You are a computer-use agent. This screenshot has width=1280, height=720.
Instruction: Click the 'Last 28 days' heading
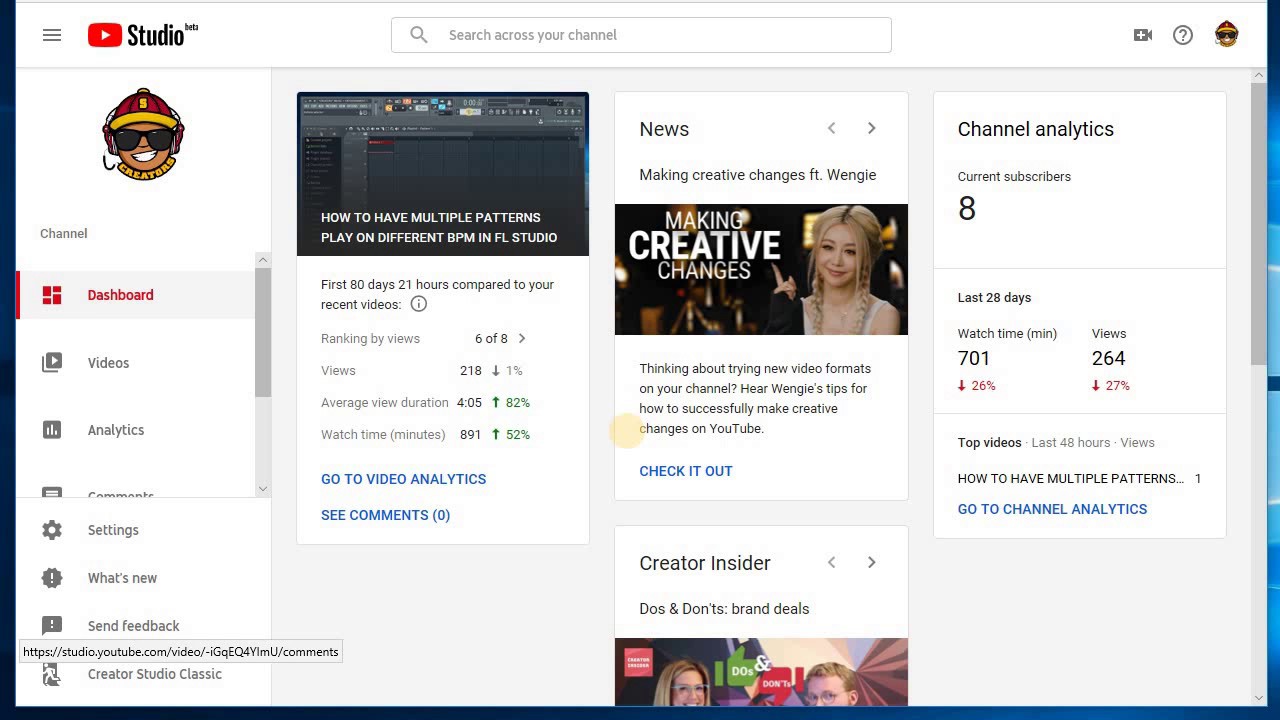coord(994,298)
